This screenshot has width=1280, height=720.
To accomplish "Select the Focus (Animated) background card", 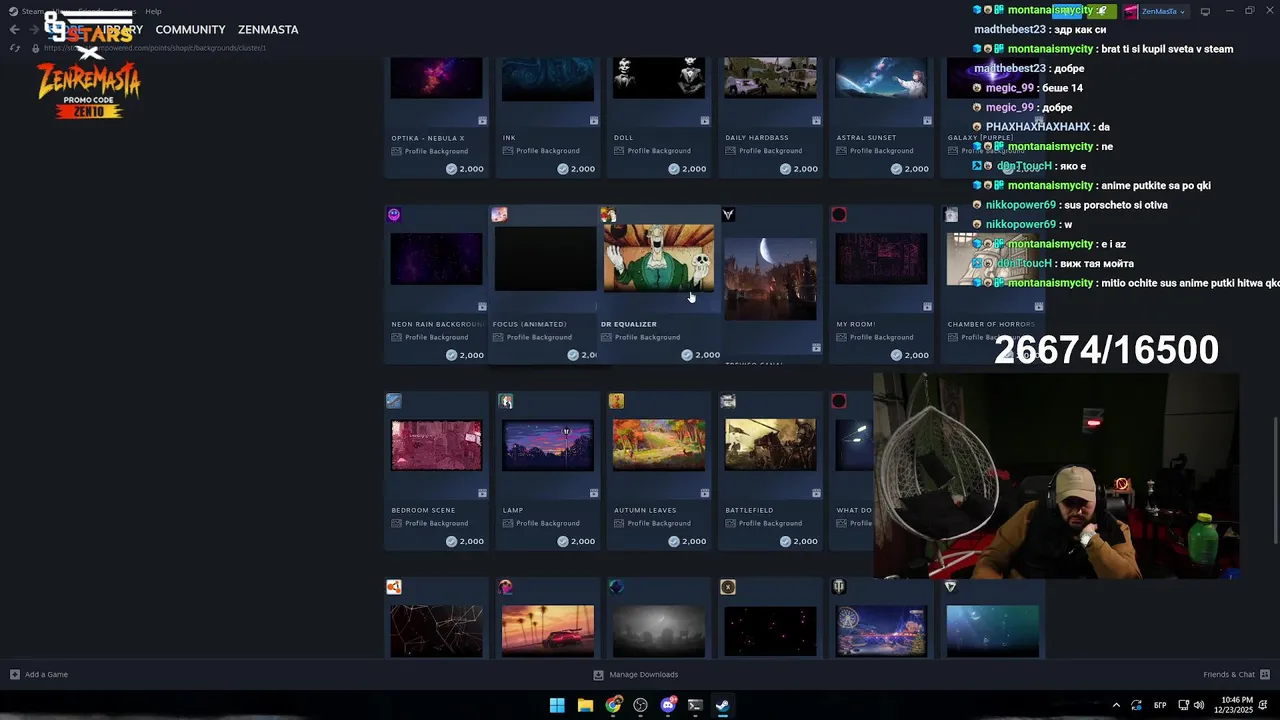I will click(545, 285).
